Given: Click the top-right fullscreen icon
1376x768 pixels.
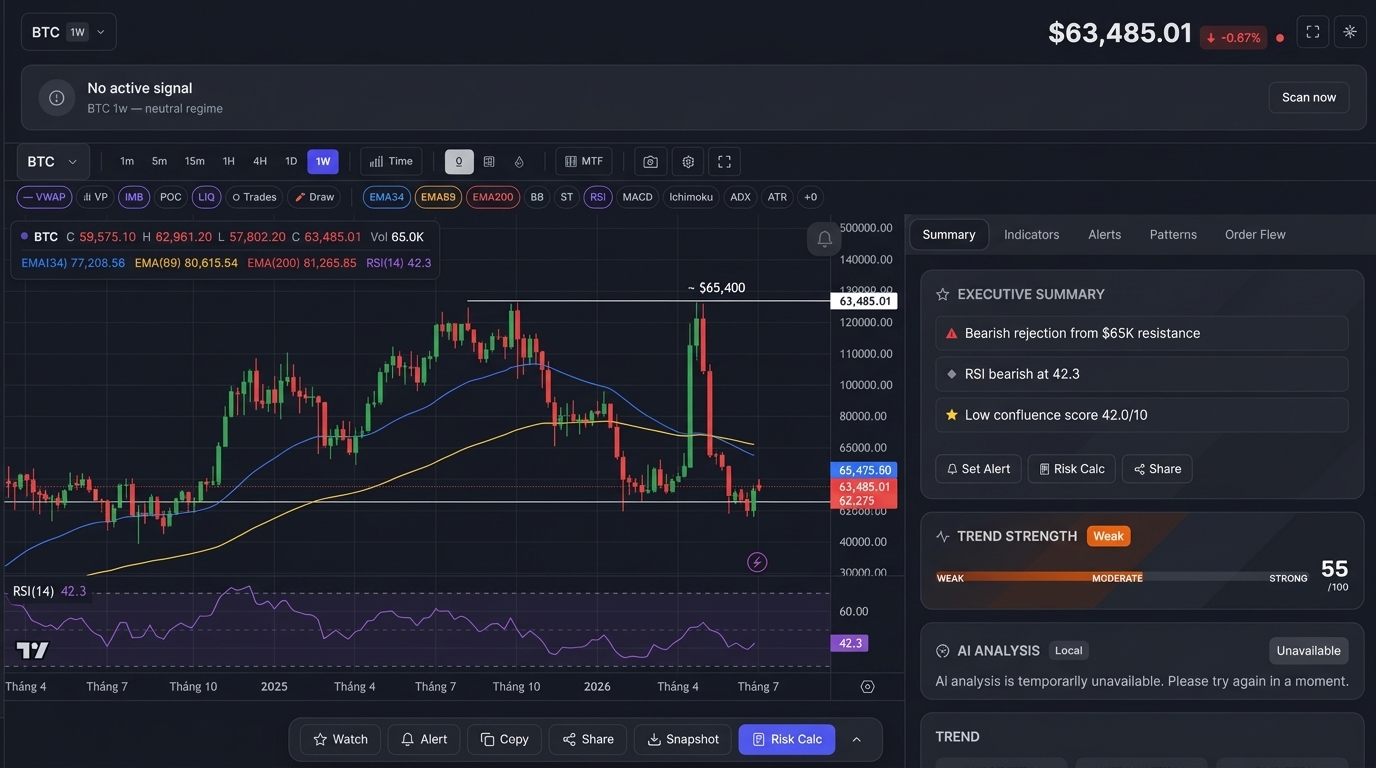Looking at the screenshot, I should coord(1313,32).
